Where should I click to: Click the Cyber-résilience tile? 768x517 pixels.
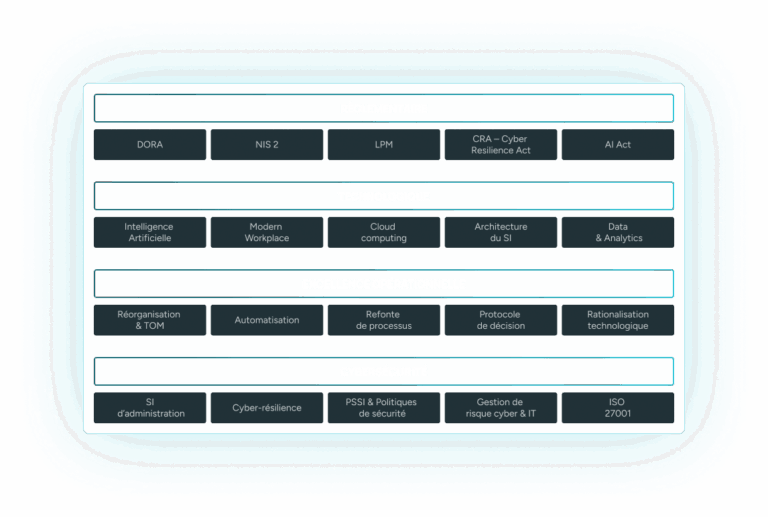coord(267,408)
